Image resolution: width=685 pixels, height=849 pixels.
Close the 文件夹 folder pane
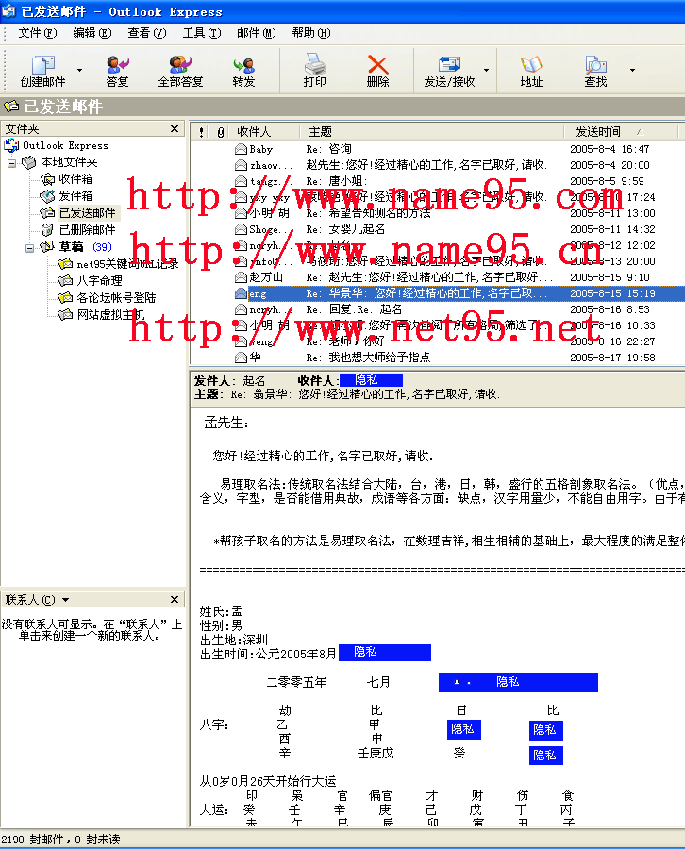[x=174, y=129]
